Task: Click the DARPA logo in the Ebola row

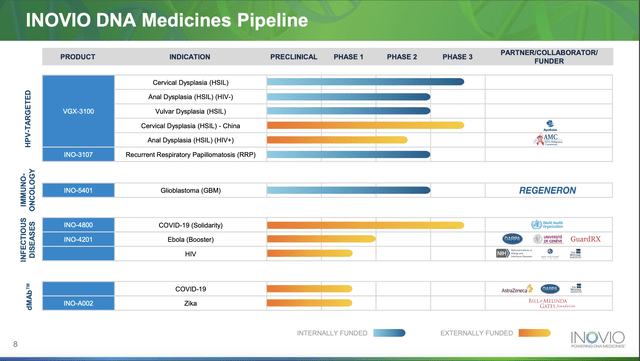Action: 512,239
